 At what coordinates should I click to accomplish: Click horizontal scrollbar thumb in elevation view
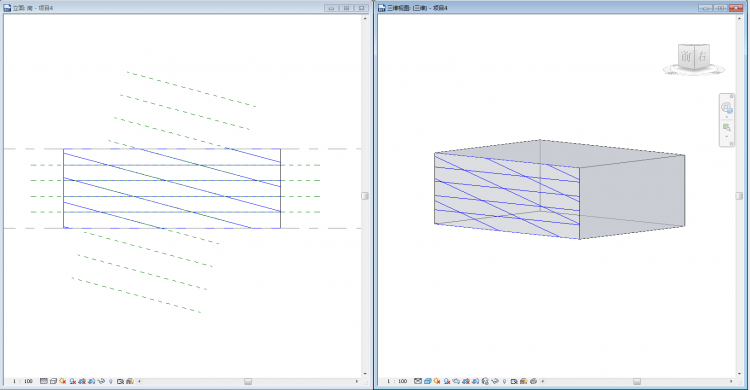(x=248, y=381)
